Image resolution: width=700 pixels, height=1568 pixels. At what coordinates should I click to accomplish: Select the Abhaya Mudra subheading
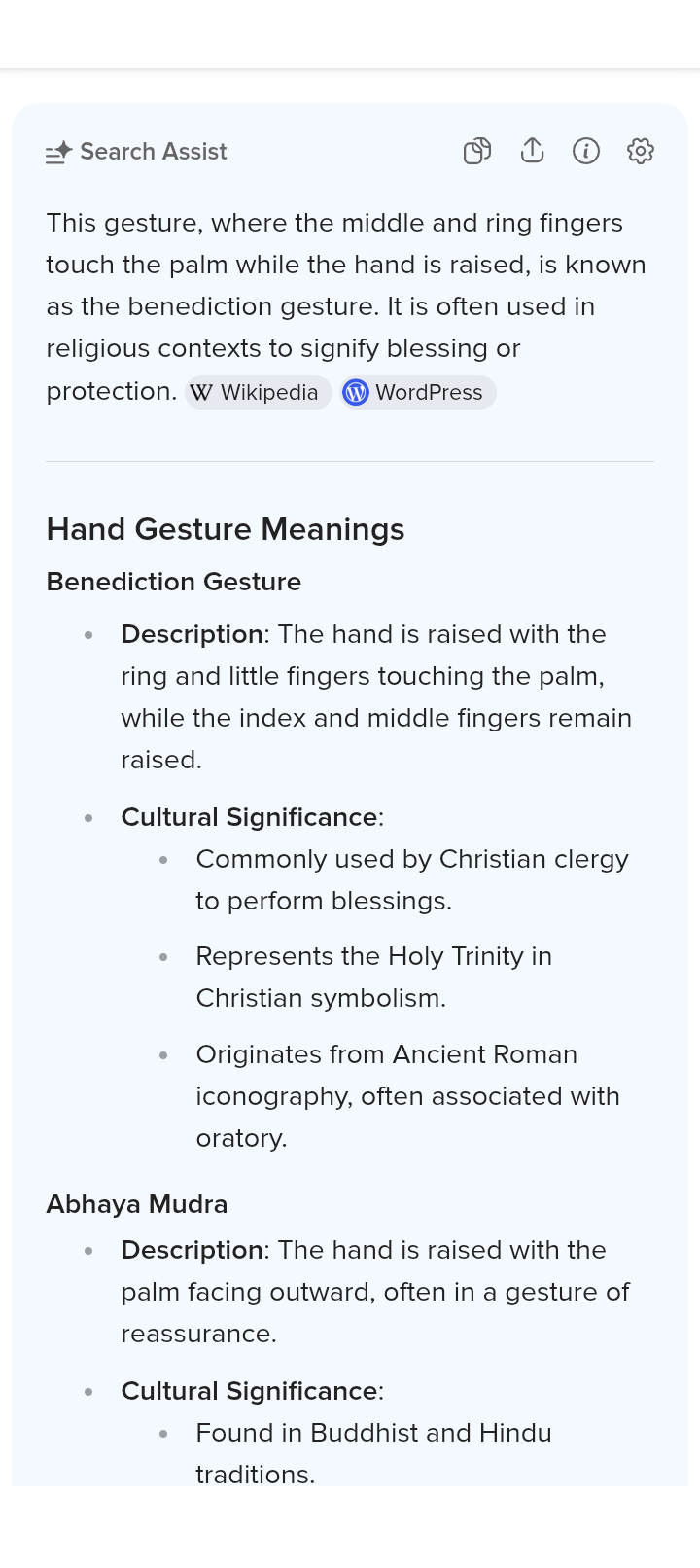137,1204
